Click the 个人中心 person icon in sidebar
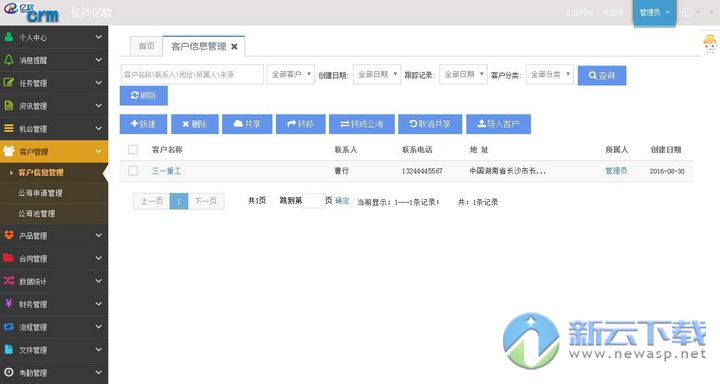The image size is (720, 384). tap(9, 37)
